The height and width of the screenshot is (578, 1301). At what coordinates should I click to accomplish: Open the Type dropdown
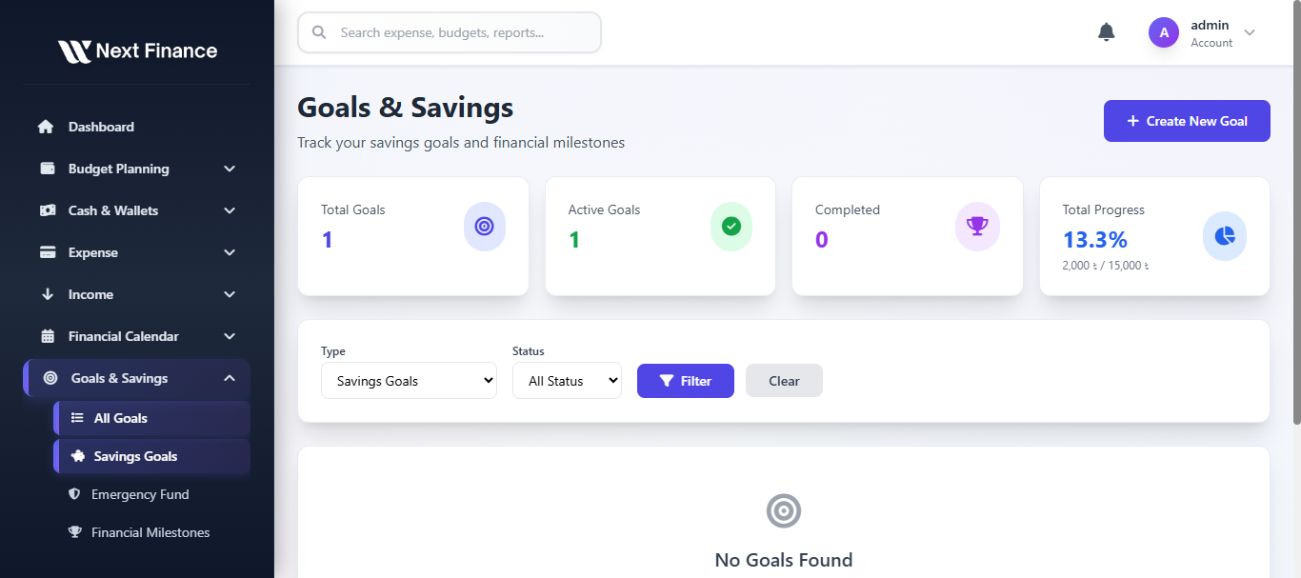pyautogui.click(x=408, y=381)
